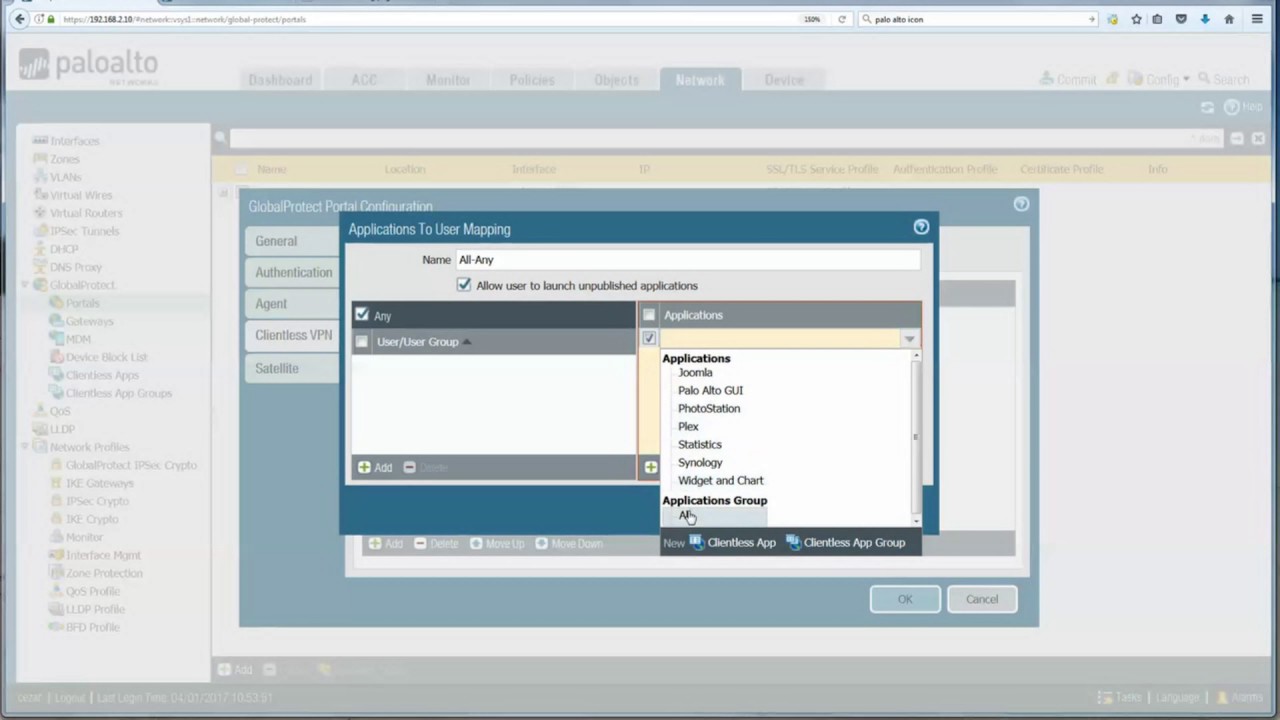Click the browser URL address bar
The image size is (1280, 720).
pos(430,19)
